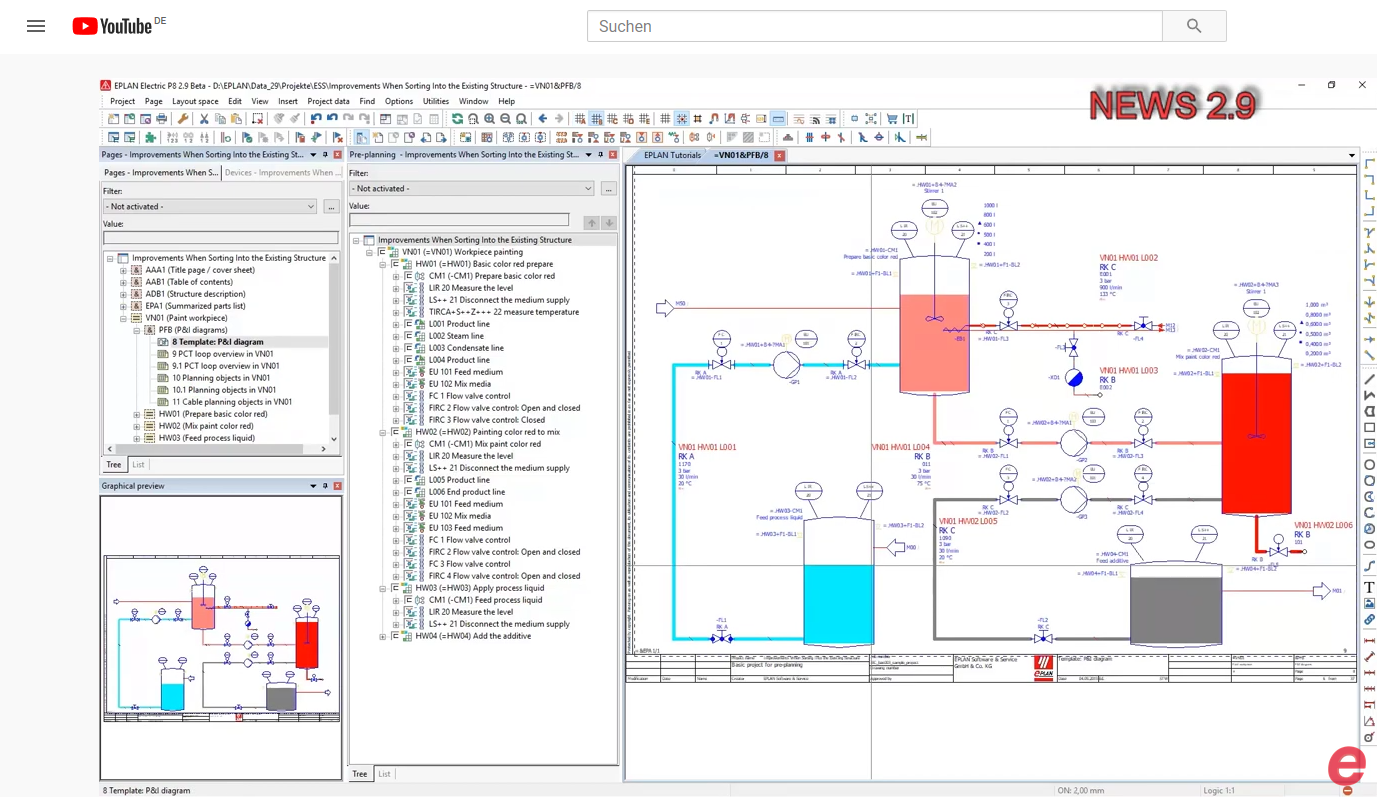Screen dimensions: 1377x797
Task: Expand HW01 (Prepare basic color red) in Pages
Action: coord(137,414)
